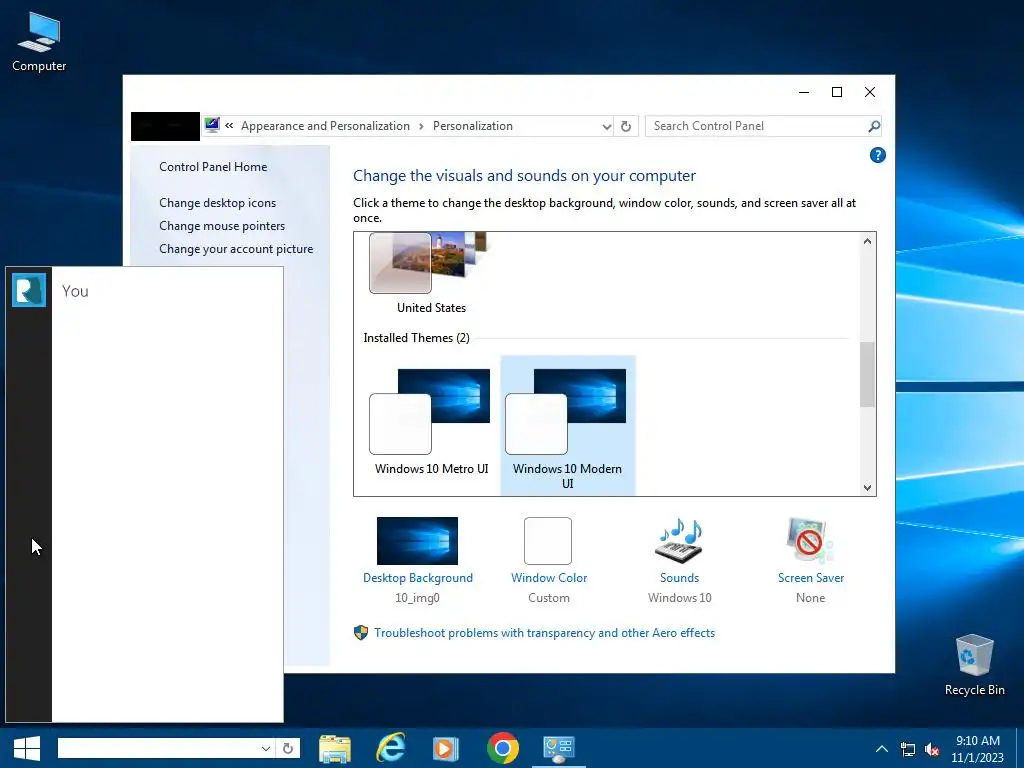Viewport: 1024px width, 768px height.
Task: Click the Desktop Background link
Action: pos(418,578)
